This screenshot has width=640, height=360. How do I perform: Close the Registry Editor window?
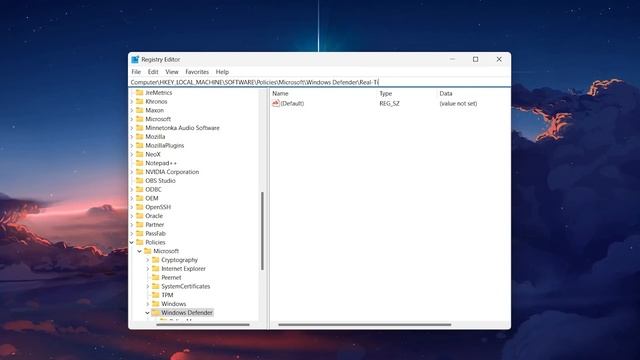(499, 59)
